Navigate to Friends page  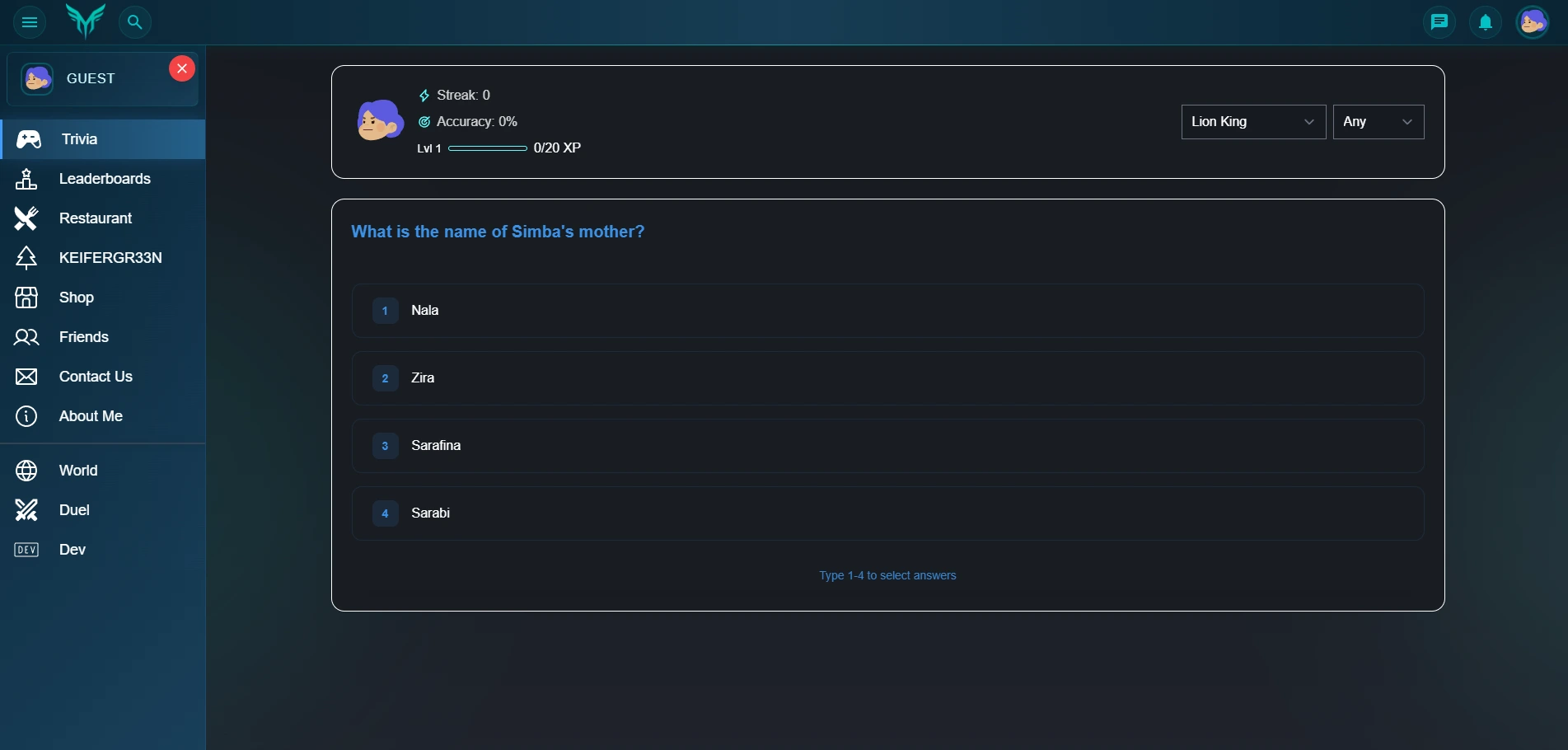pyautogui.click(x=103, y=337)
